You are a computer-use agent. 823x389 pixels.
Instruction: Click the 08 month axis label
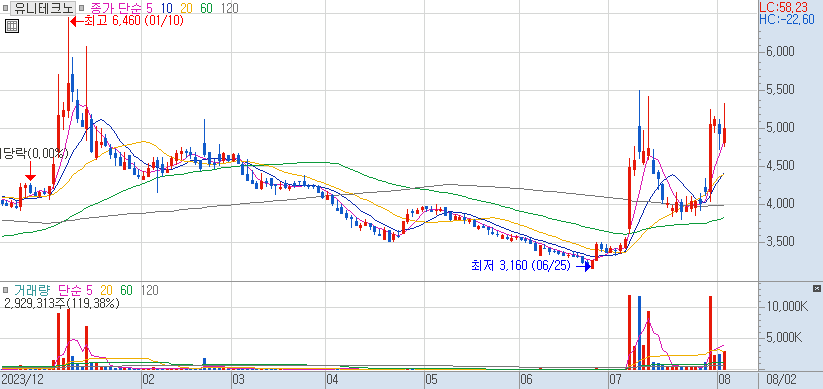coord(724,380)
